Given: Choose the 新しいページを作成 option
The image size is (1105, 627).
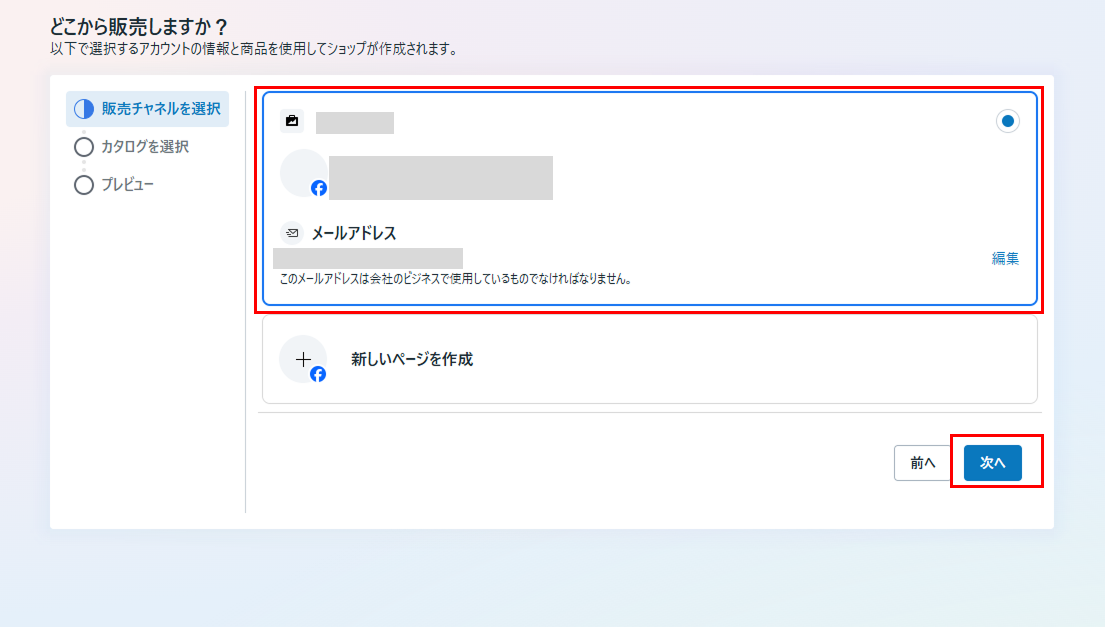Looking at the screenshot, I should tap(412, 359).
